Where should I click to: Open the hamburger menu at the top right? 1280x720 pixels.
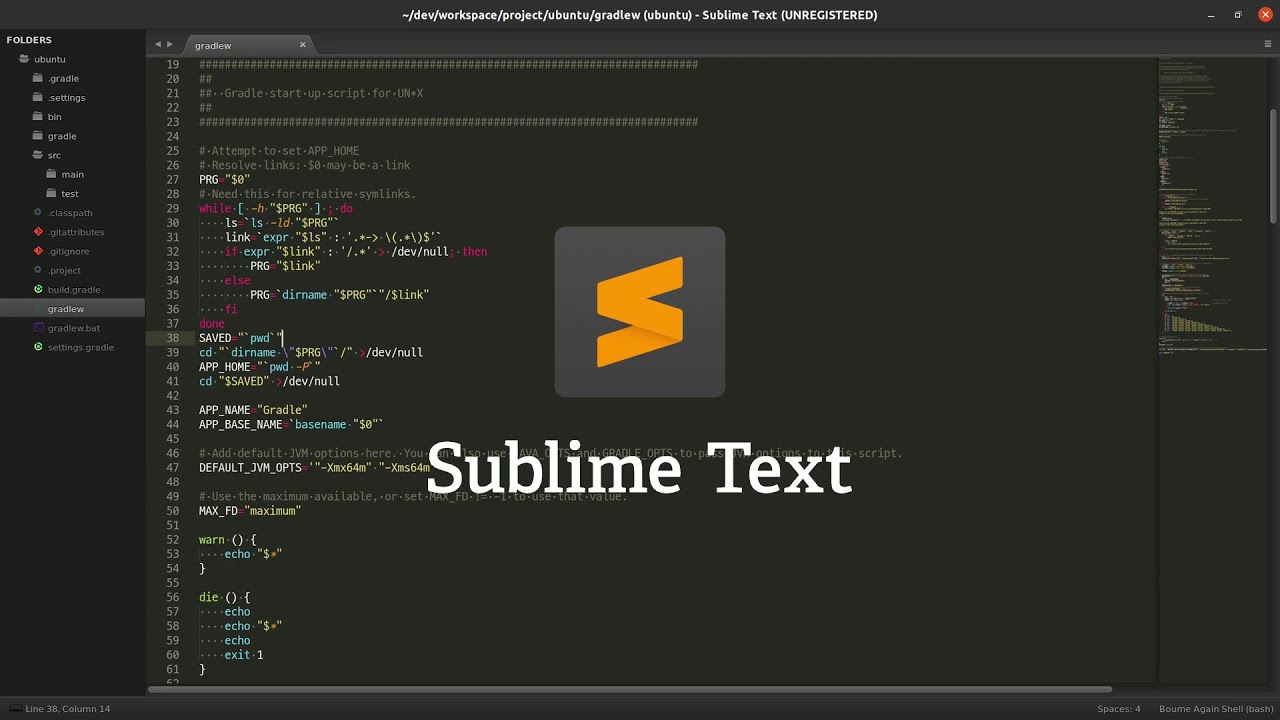(x=1268, y=44)
